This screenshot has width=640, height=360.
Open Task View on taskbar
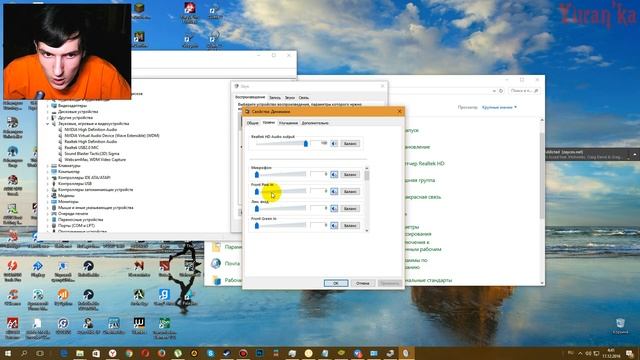40,353
